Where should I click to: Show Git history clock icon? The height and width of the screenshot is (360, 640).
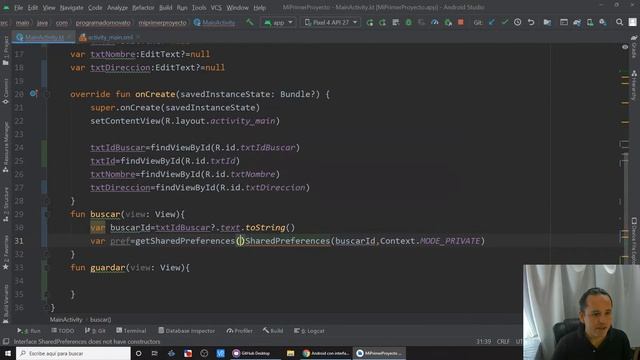[518, 22]
